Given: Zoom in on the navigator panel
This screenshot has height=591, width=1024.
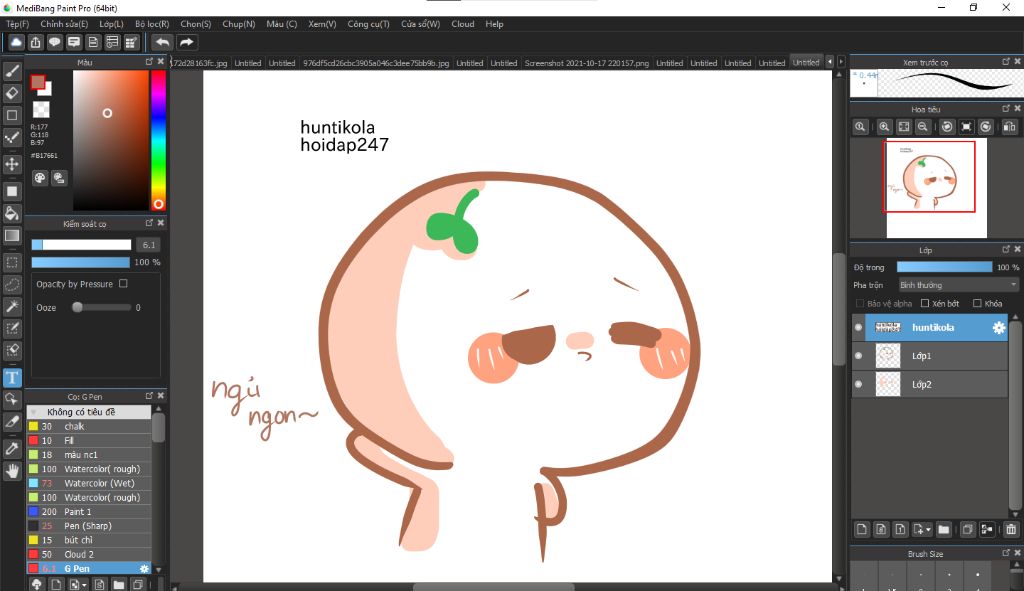Looking at the screenshot, I should coord(884,127).
